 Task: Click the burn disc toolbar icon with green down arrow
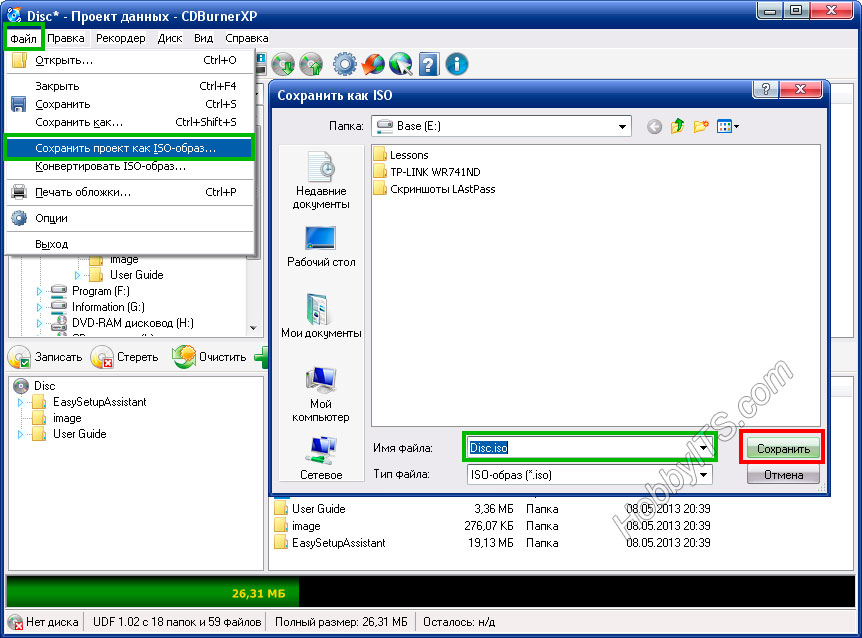[x=284, y=64]
